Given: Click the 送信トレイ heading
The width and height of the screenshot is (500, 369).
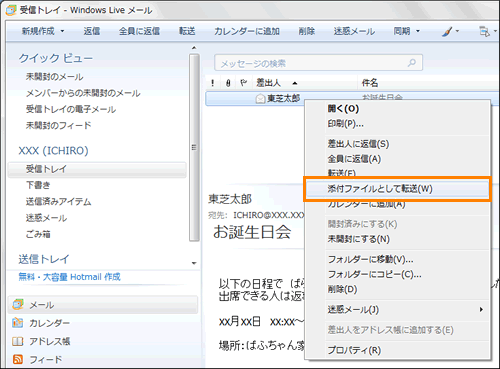Looking at the screenshot, I should coord(44,259).
